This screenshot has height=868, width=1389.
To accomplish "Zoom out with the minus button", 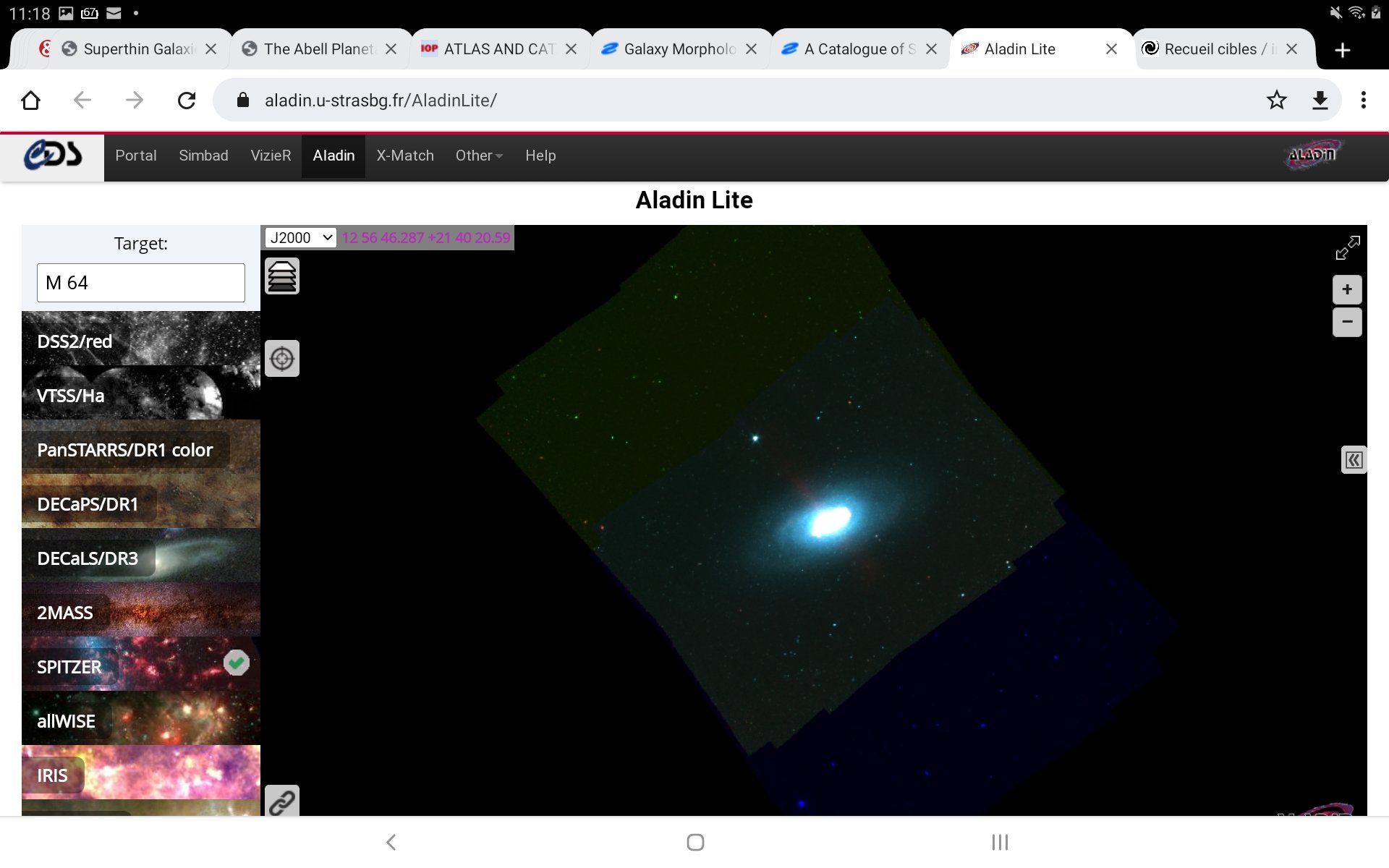I will pyautogui.click(x=1347, y=322).
